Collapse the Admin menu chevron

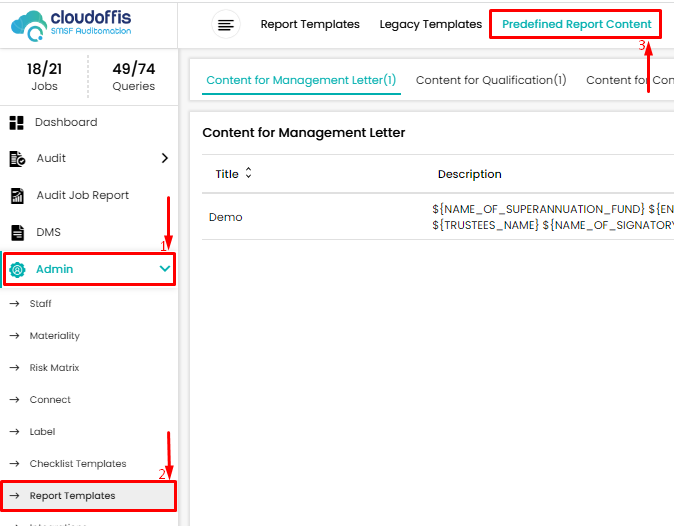pyautogui.click(x=165, y=269)
